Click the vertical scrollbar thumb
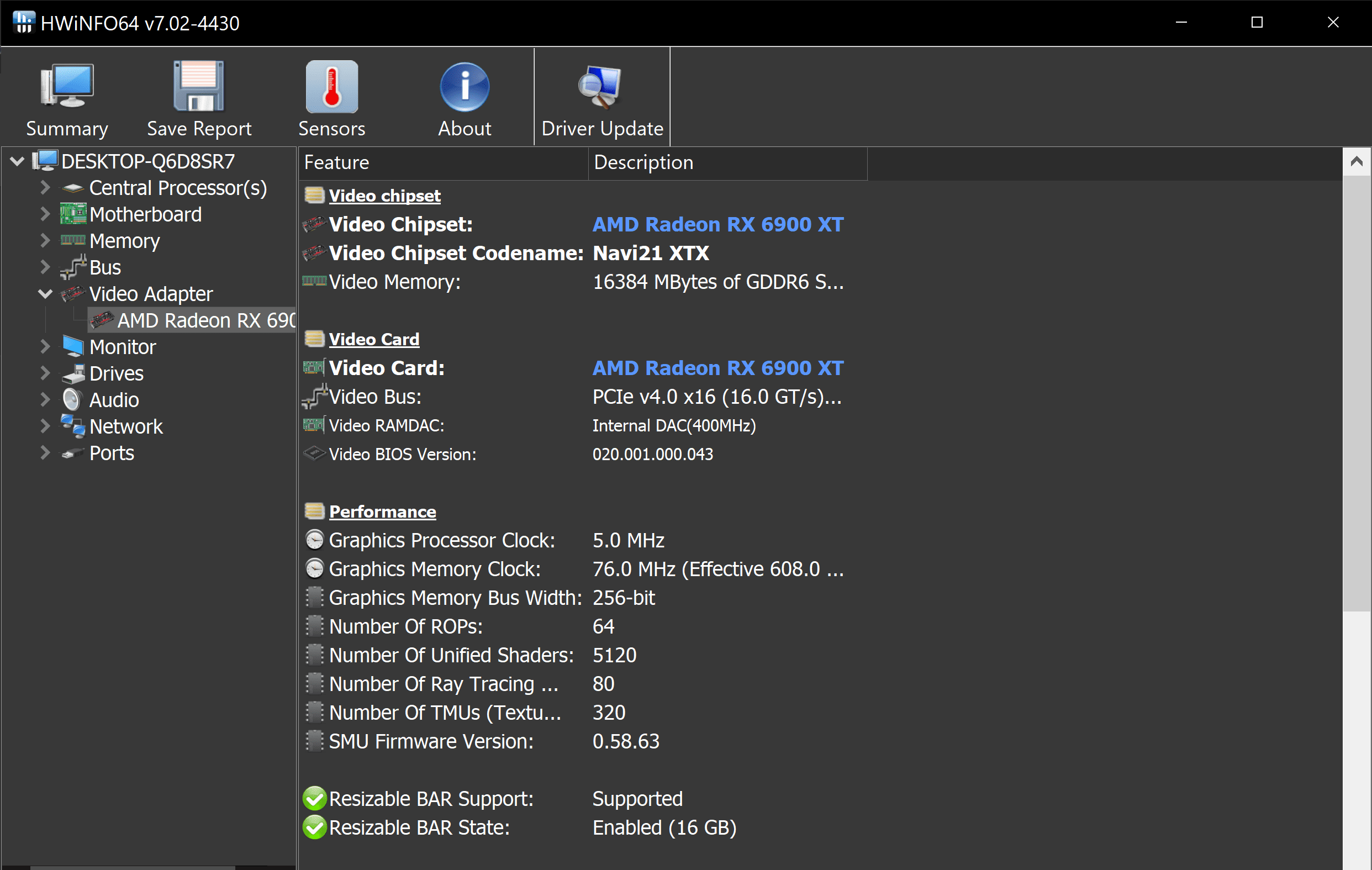 [x=1357, y=393]
